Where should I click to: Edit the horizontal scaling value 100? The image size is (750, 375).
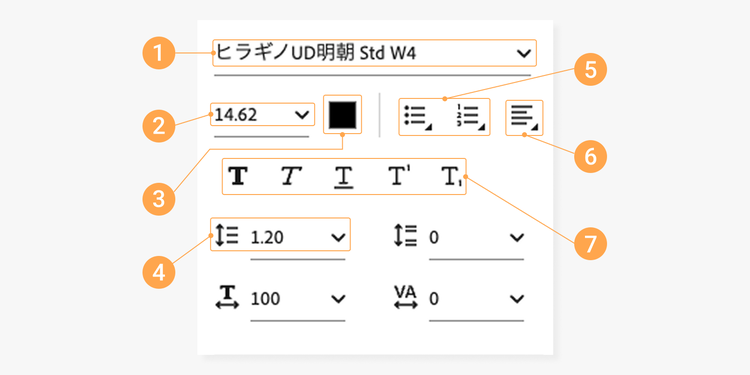point(266,299)
